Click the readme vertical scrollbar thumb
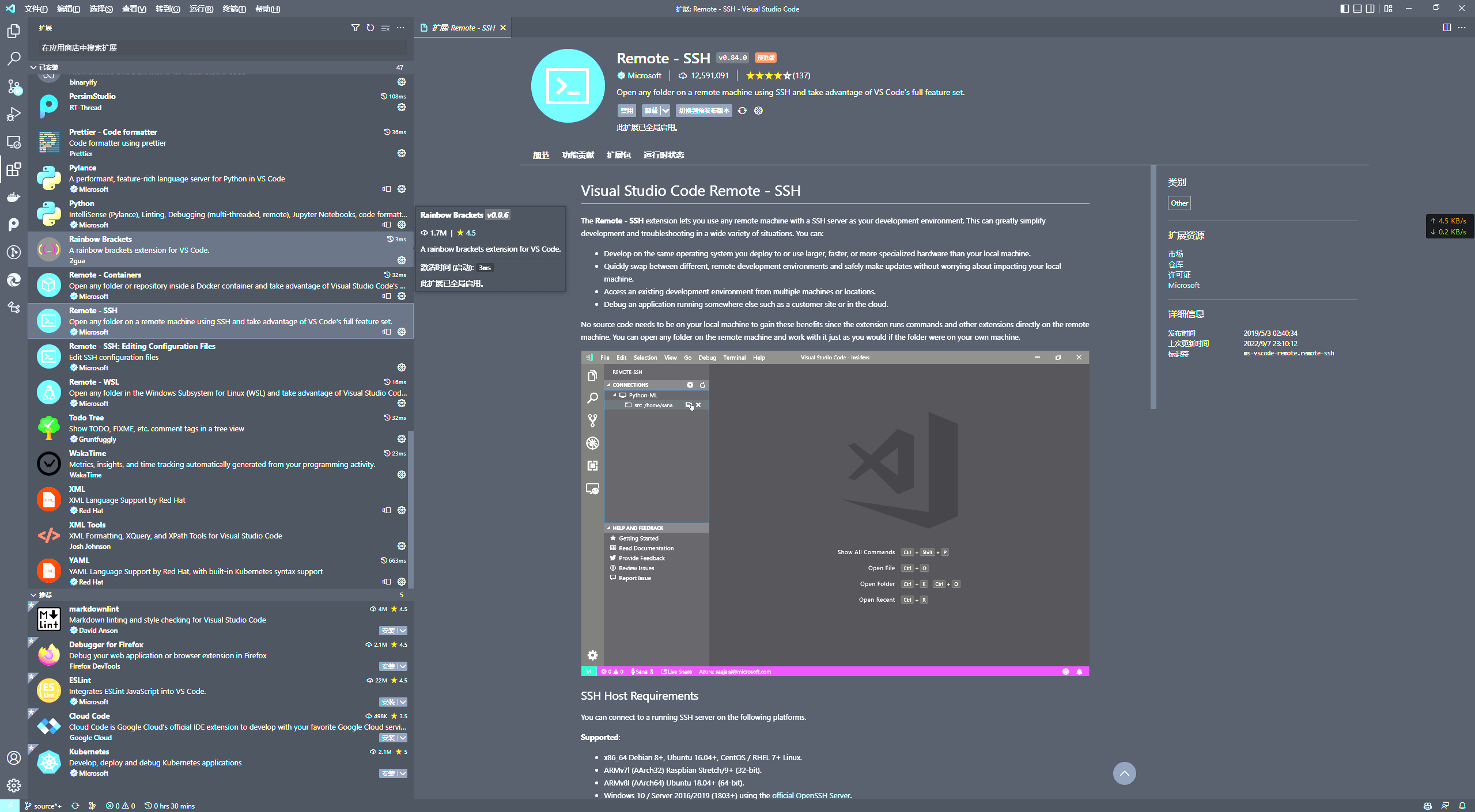1475x812 pixels. 1153,287
